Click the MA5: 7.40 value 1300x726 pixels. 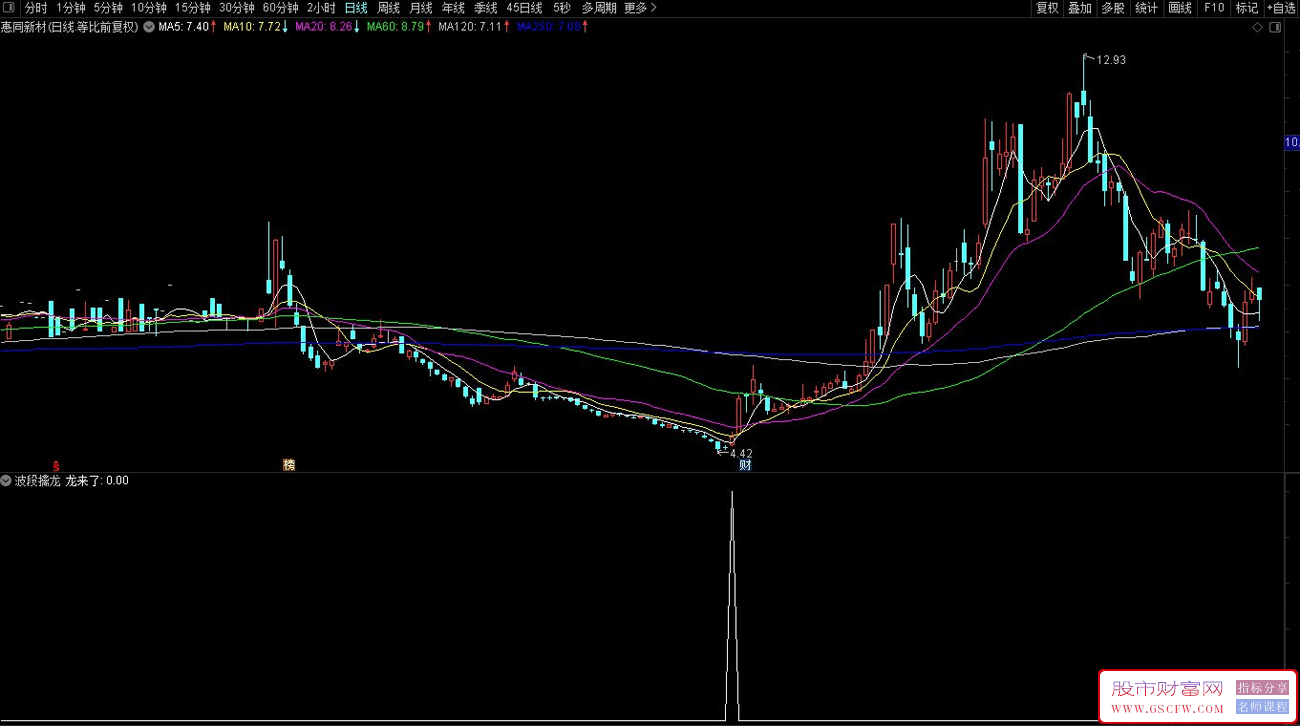click(x=184, y=27)
